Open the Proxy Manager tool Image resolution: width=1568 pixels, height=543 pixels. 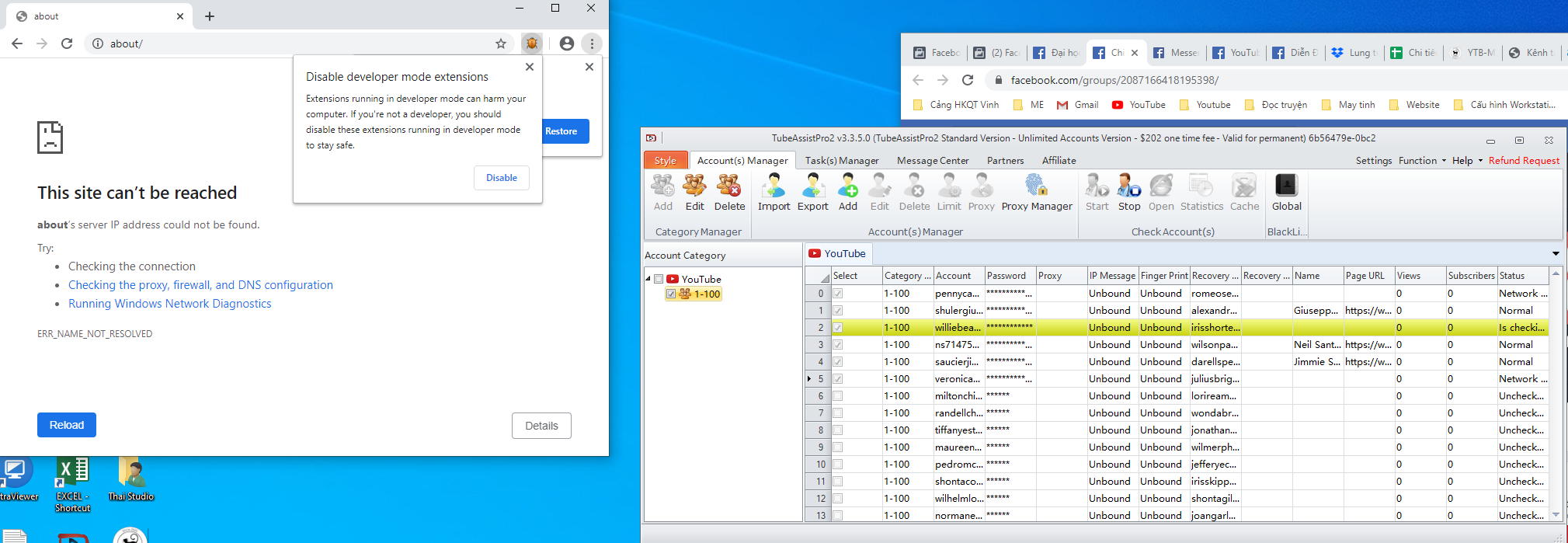[1036, 192]
